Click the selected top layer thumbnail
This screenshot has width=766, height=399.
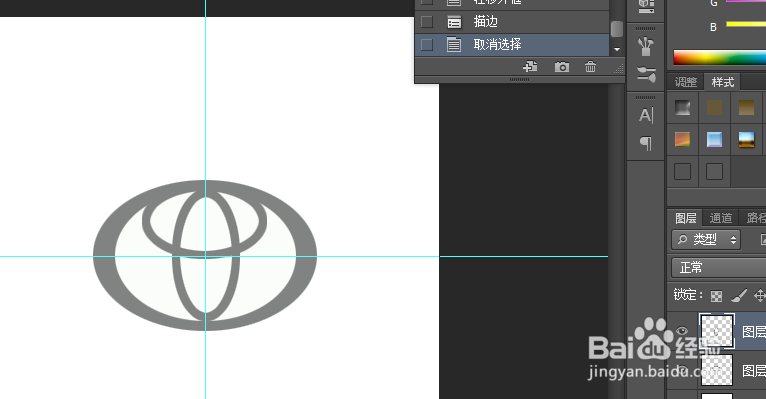[x=717, y=332]
